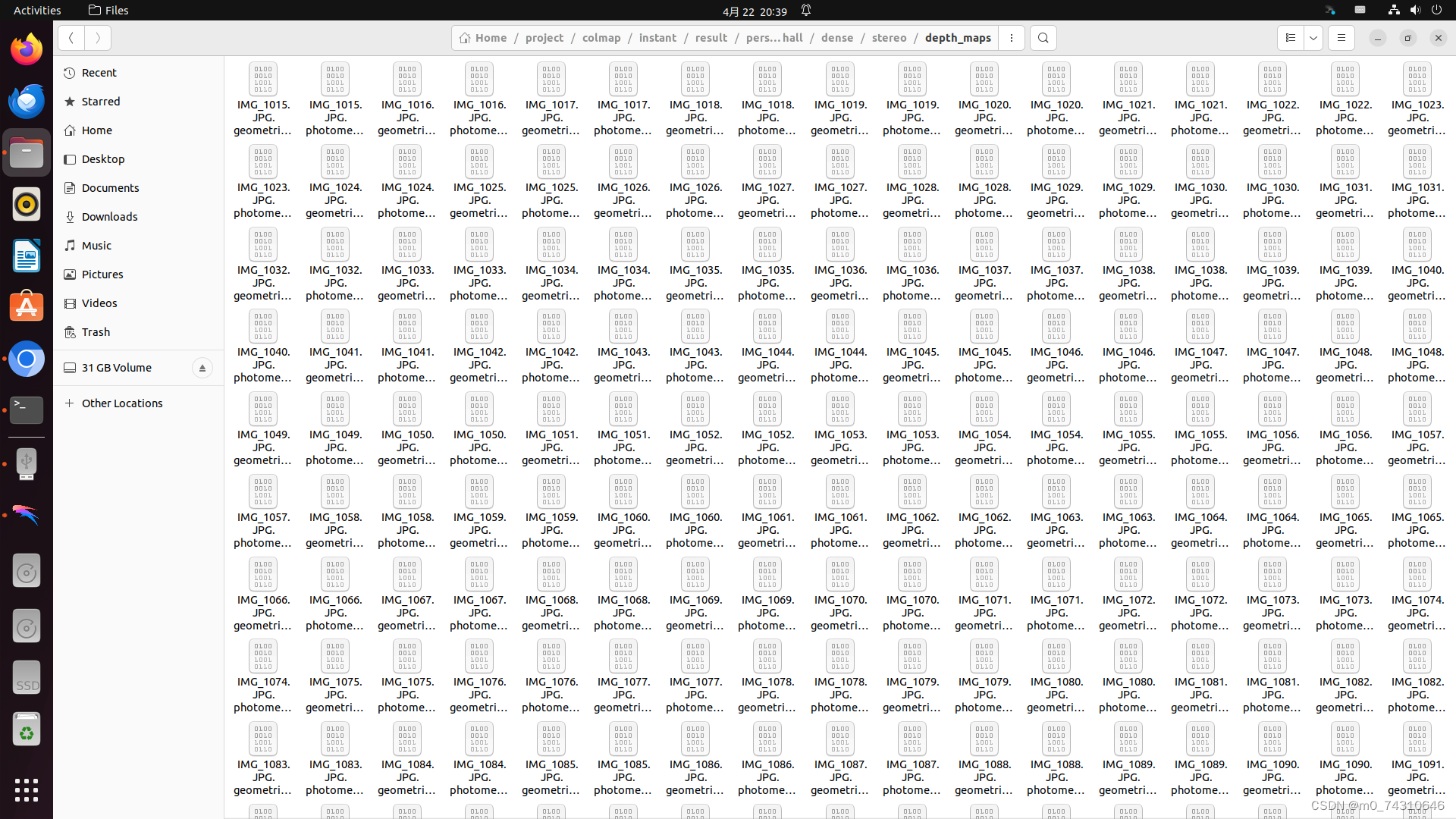Launch Thunderbird mail from the dock

(27, 101)
